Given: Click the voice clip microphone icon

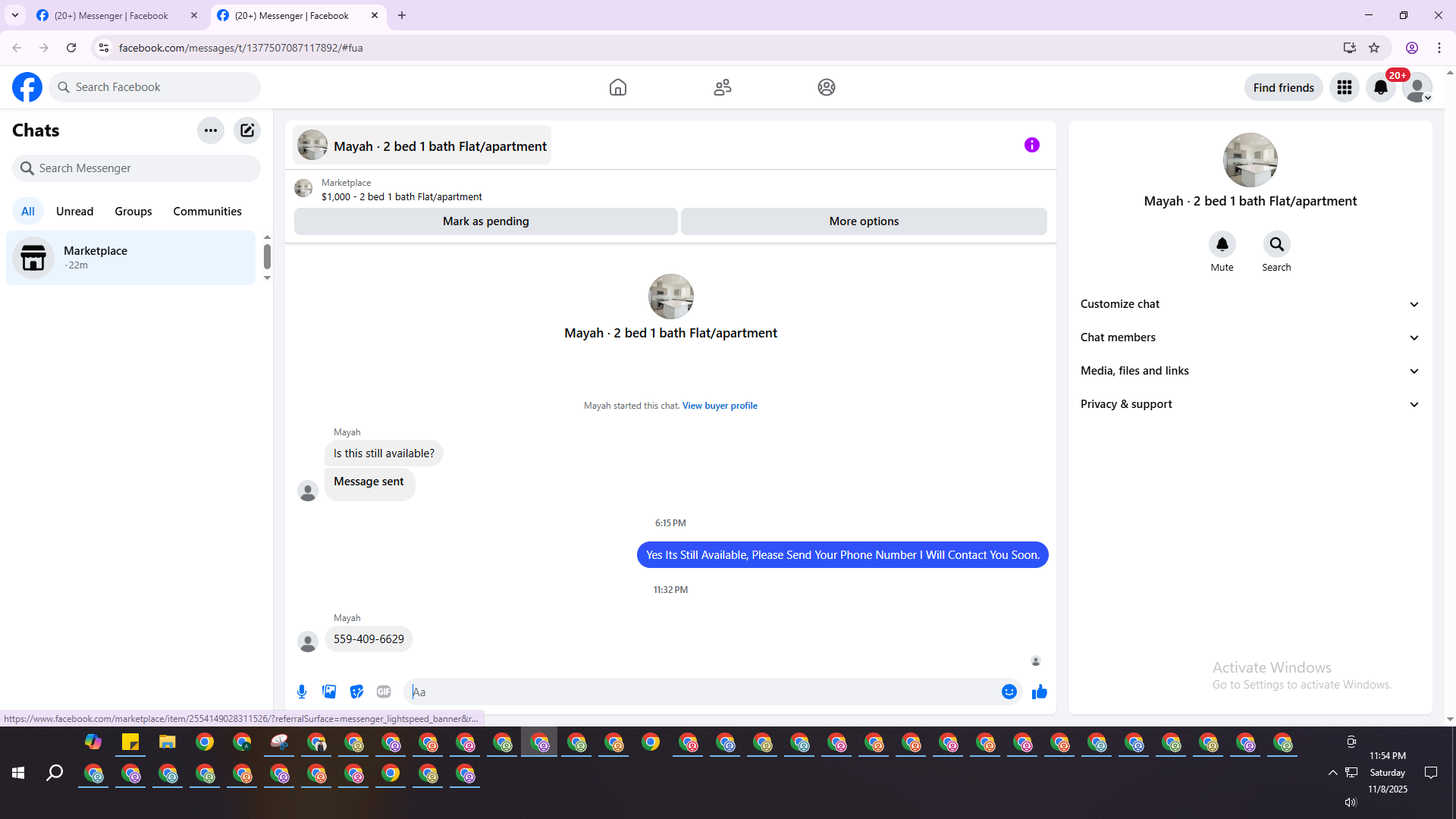Looking at the screenshot, I should 302,692.
